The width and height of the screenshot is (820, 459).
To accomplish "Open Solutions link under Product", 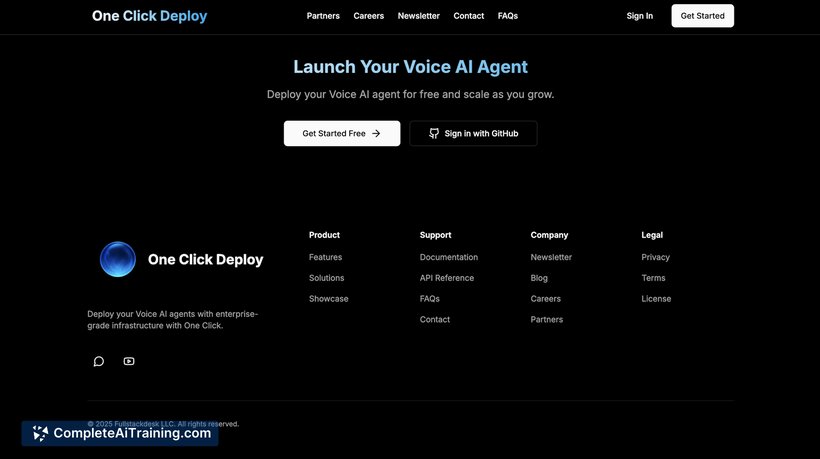I will point(326,278).
